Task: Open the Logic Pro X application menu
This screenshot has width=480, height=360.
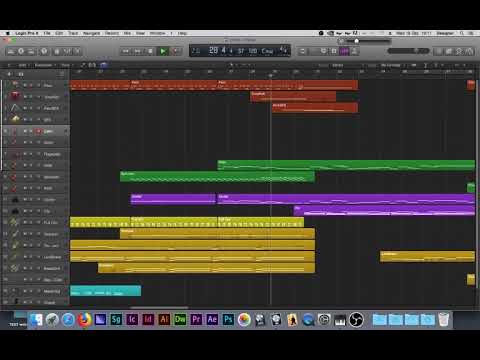Action: point(27,33)
